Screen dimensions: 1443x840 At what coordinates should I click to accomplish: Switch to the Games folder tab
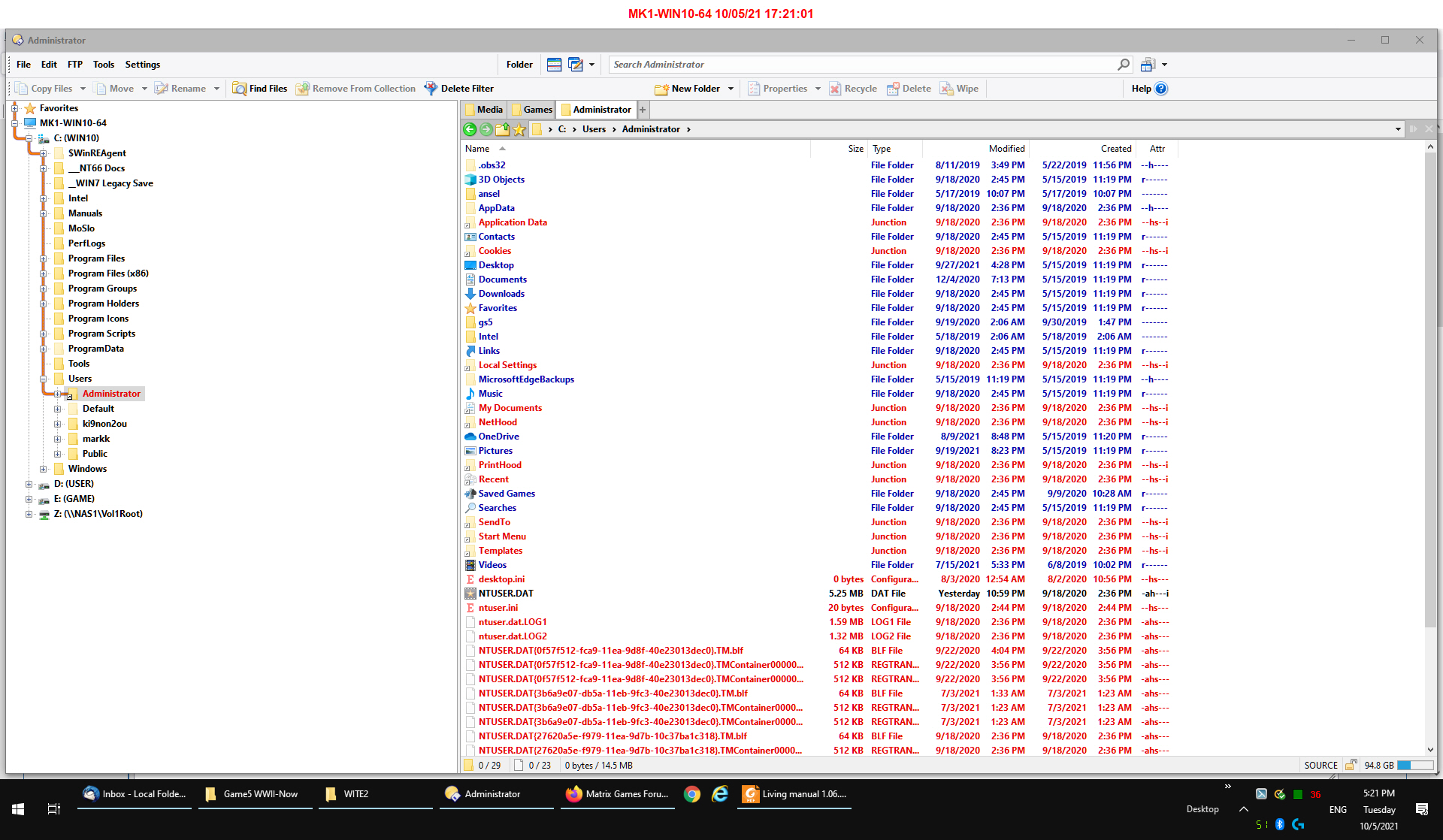coord(532,110)
